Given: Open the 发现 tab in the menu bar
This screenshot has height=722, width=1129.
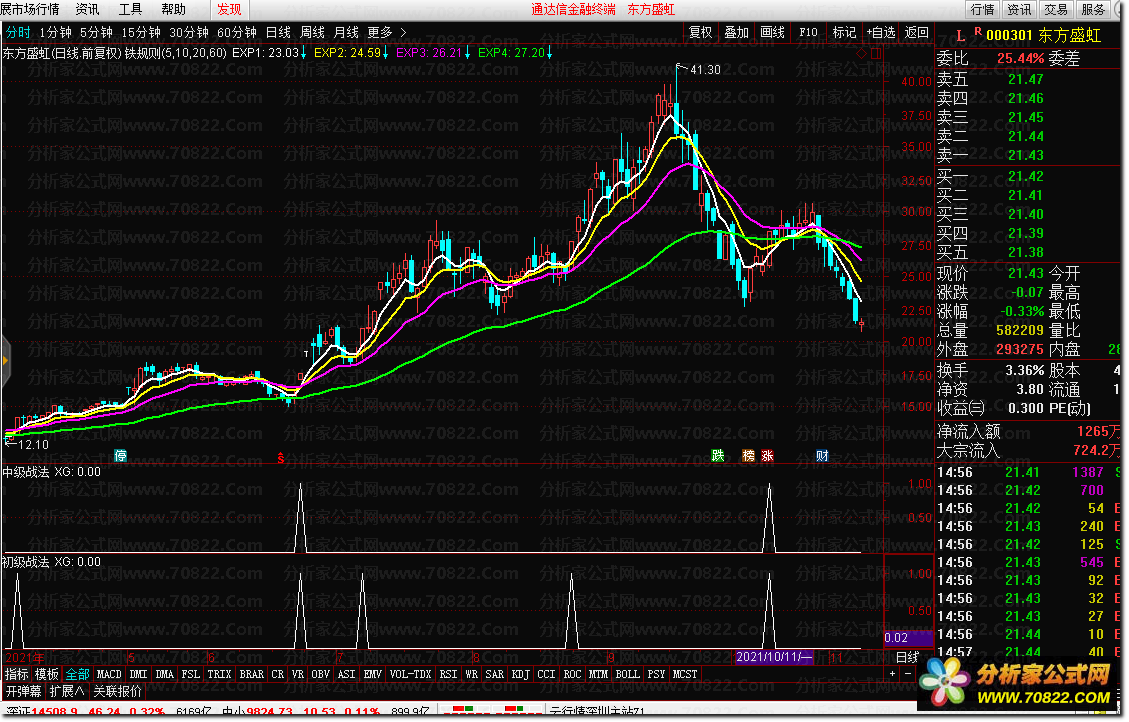Looking at the screenshot, I should coord(230,9).
